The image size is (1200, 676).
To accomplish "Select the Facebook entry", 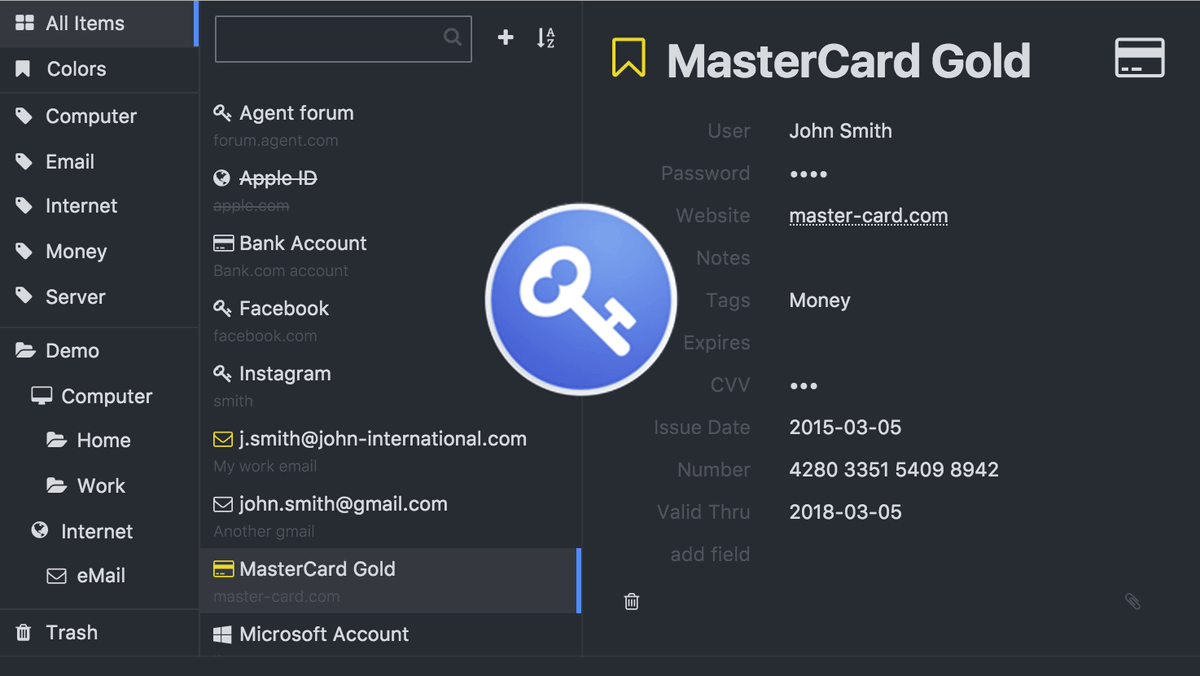I will (x=390, y=320).
